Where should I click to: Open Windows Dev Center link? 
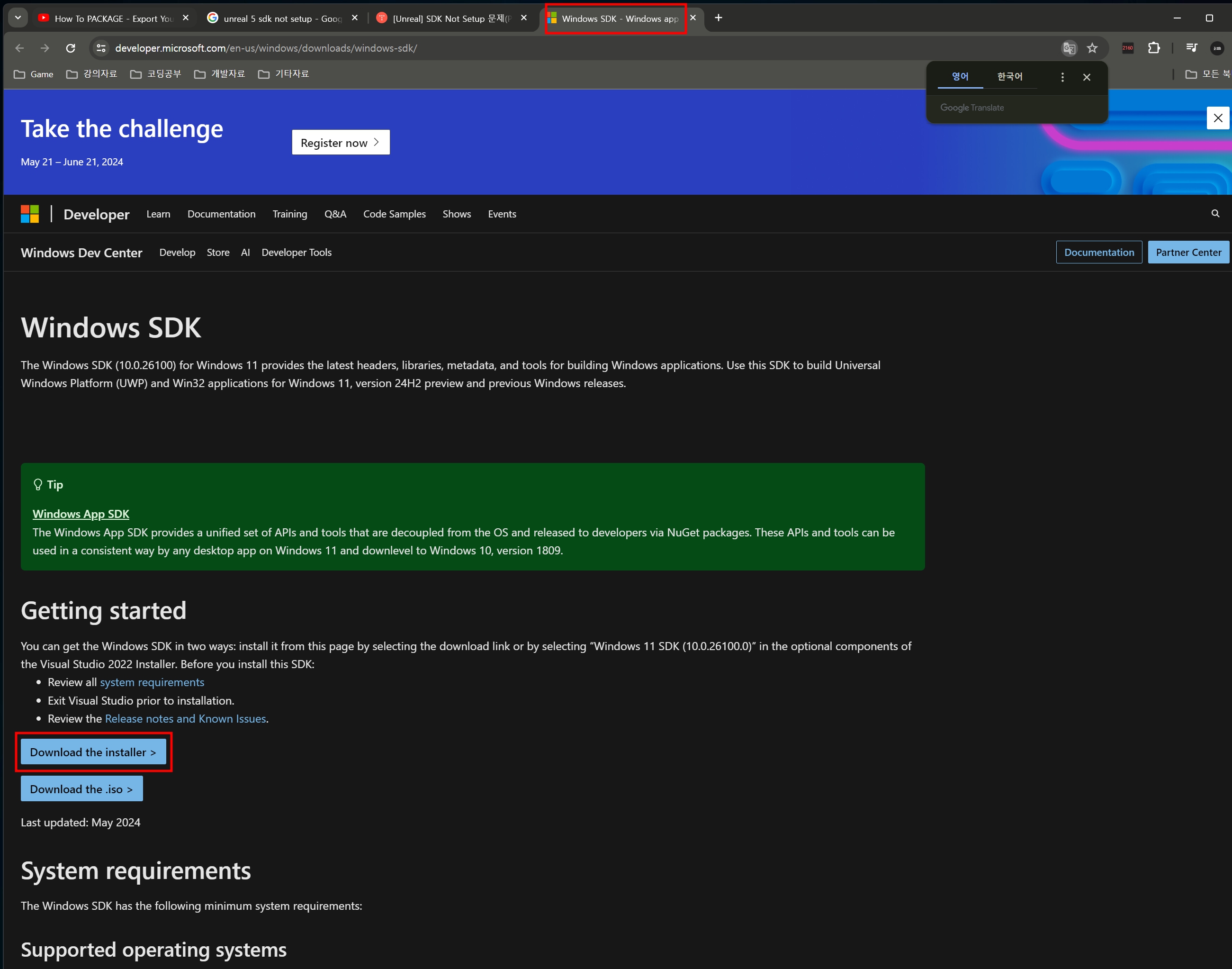point(81,253)
